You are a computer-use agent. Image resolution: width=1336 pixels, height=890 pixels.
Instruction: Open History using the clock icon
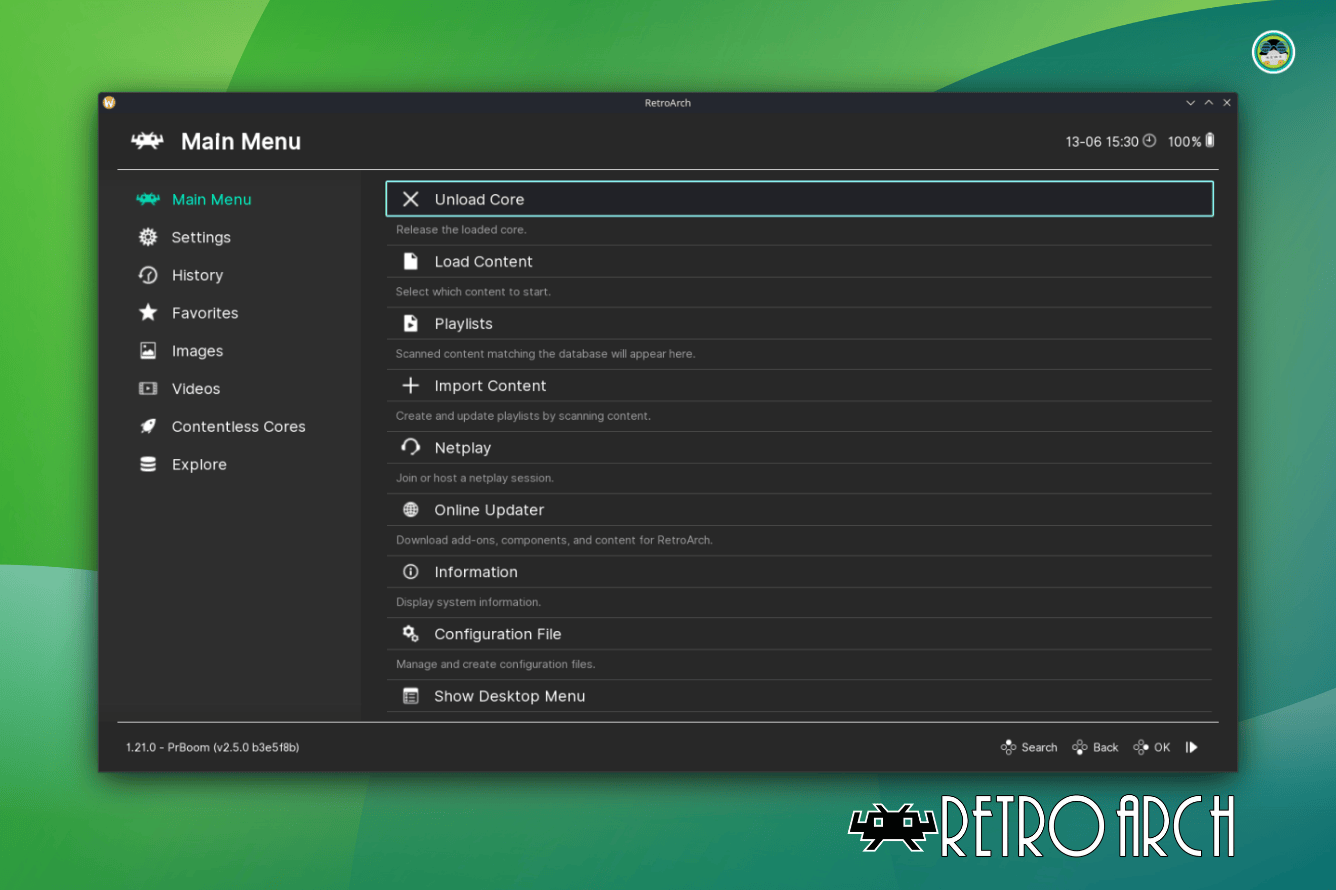(x=147, y=275)
